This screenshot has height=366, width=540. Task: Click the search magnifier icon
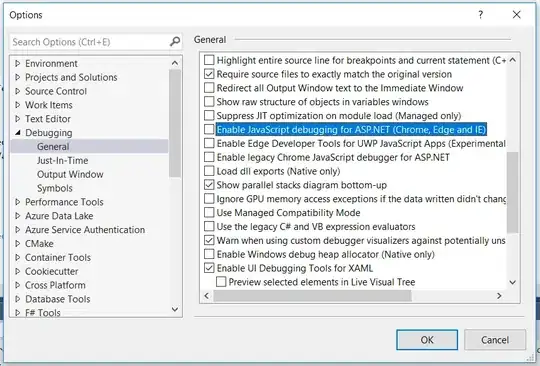point(175,42)
